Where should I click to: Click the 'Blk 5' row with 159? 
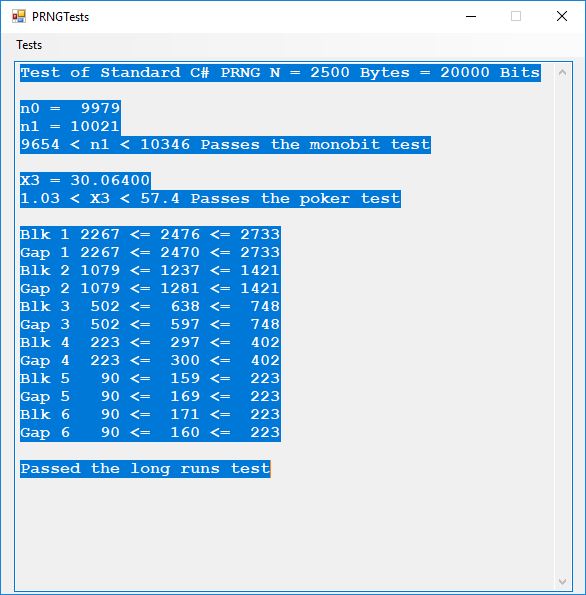coord(150,378)
